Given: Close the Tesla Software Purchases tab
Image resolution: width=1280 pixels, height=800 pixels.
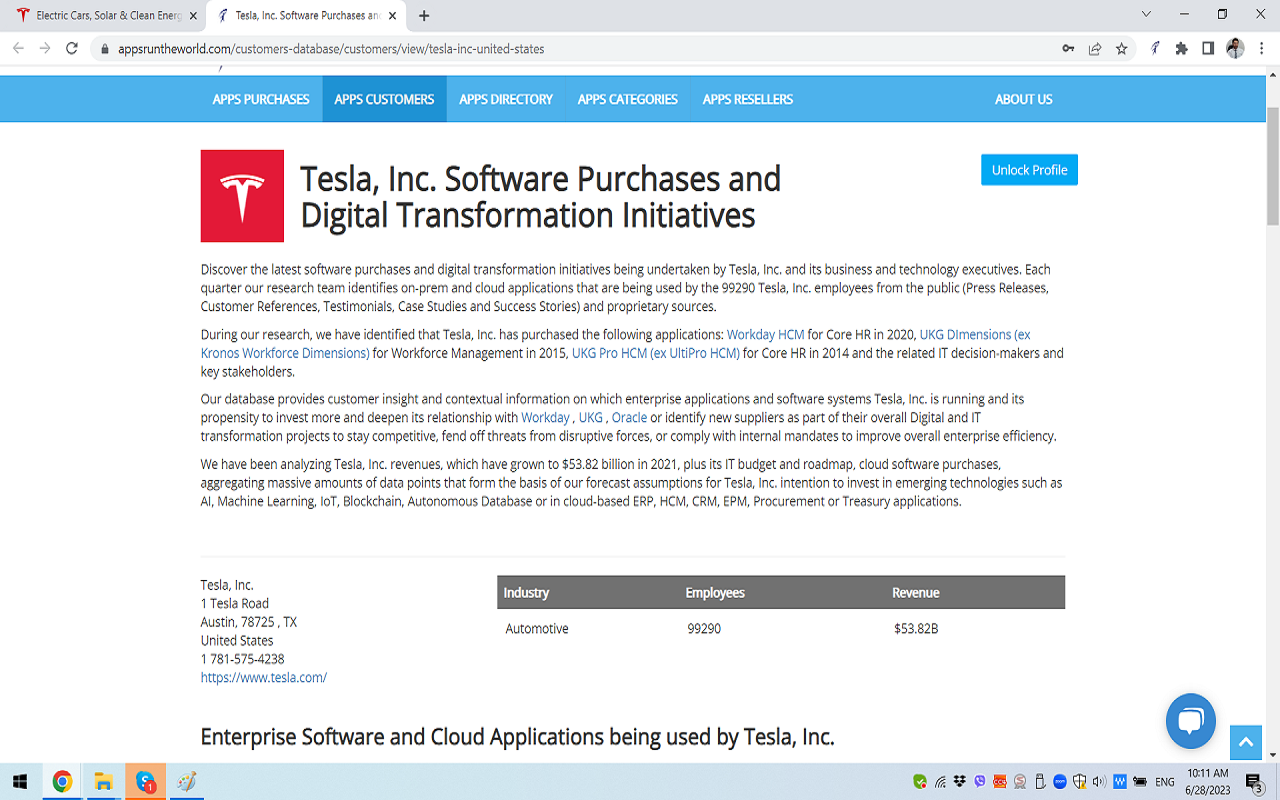Looking at the screenshot, I should tap(391, 16).
